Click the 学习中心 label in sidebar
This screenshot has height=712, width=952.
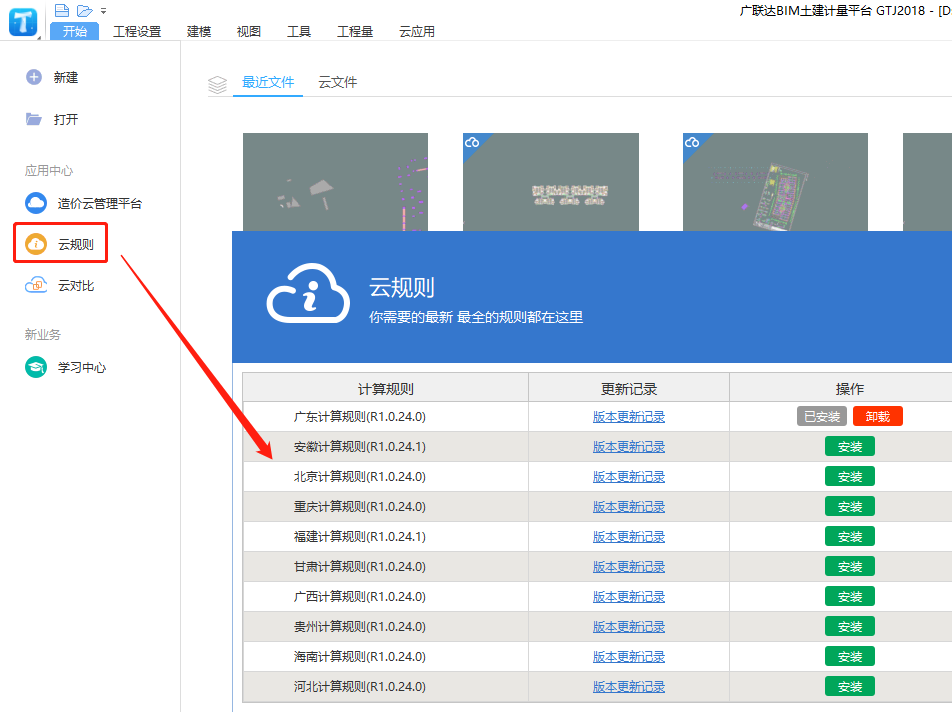82,367
